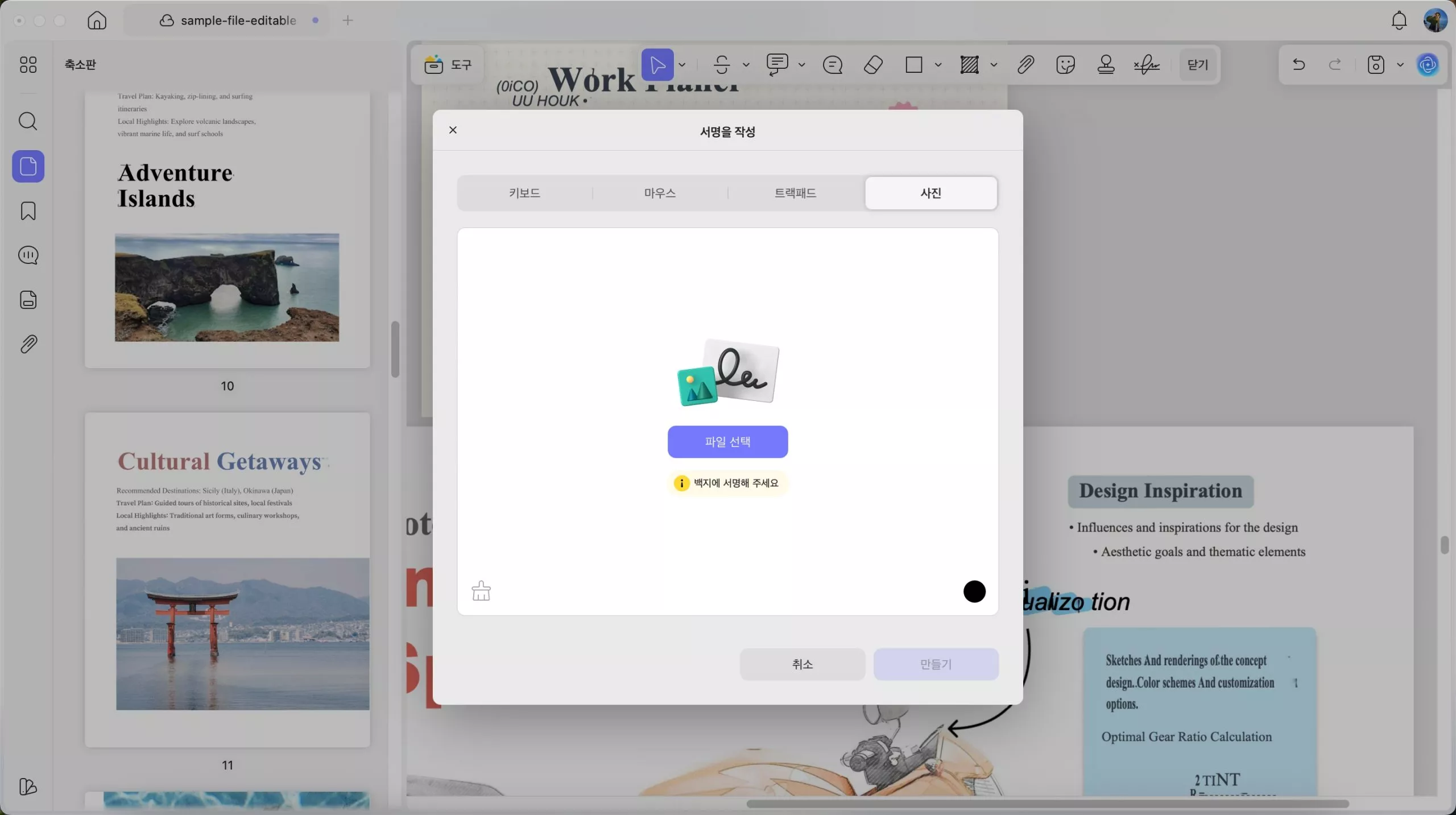Click the document vertical scrollbar handle
This screenshot has width=1456, height=815.
click(x=1444, y=545)
